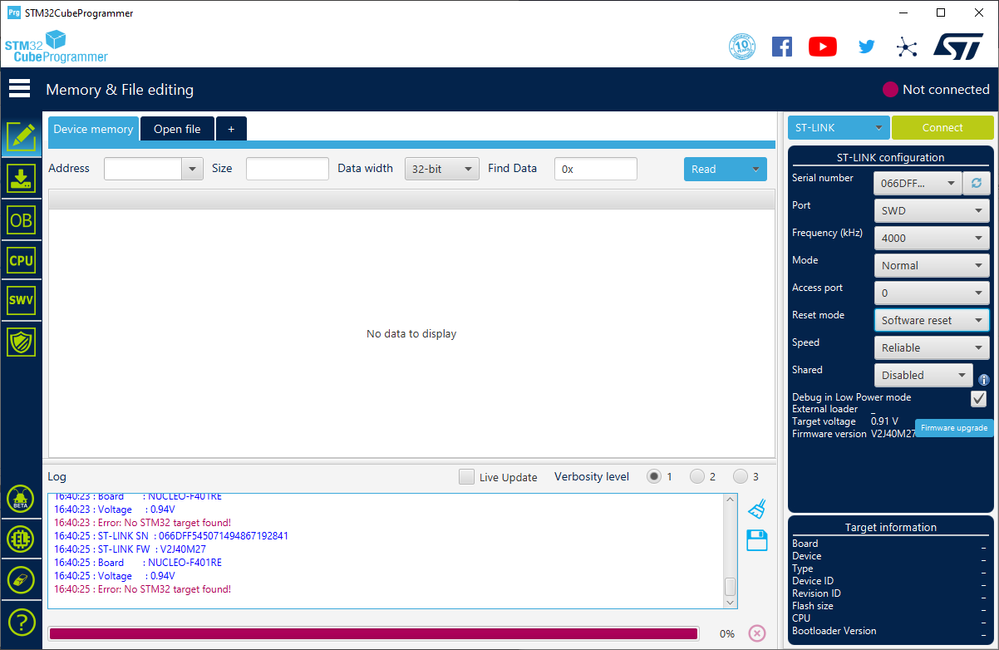
Task: Open the Shared Disabled dropdown
Action: click(x=923, y=375)
